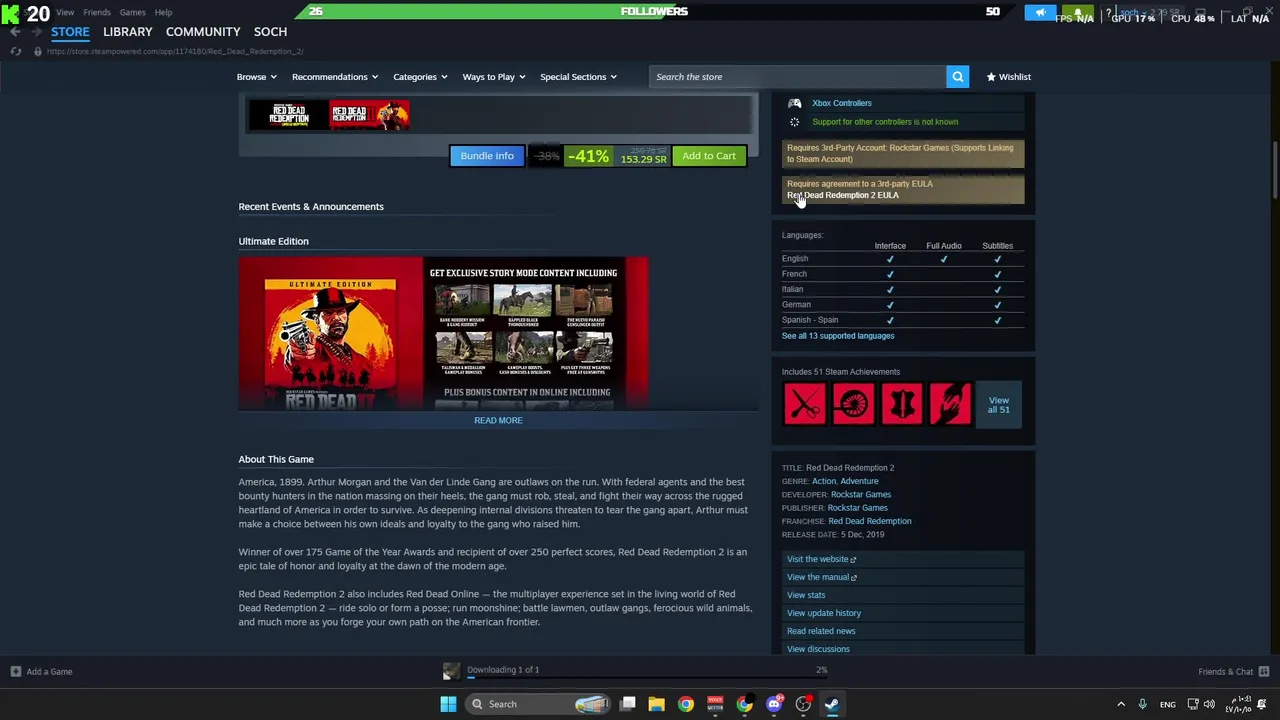Click the Steam taskbar icon
Viewport: 1280px width, 720px height.
[x=832, y=704]
